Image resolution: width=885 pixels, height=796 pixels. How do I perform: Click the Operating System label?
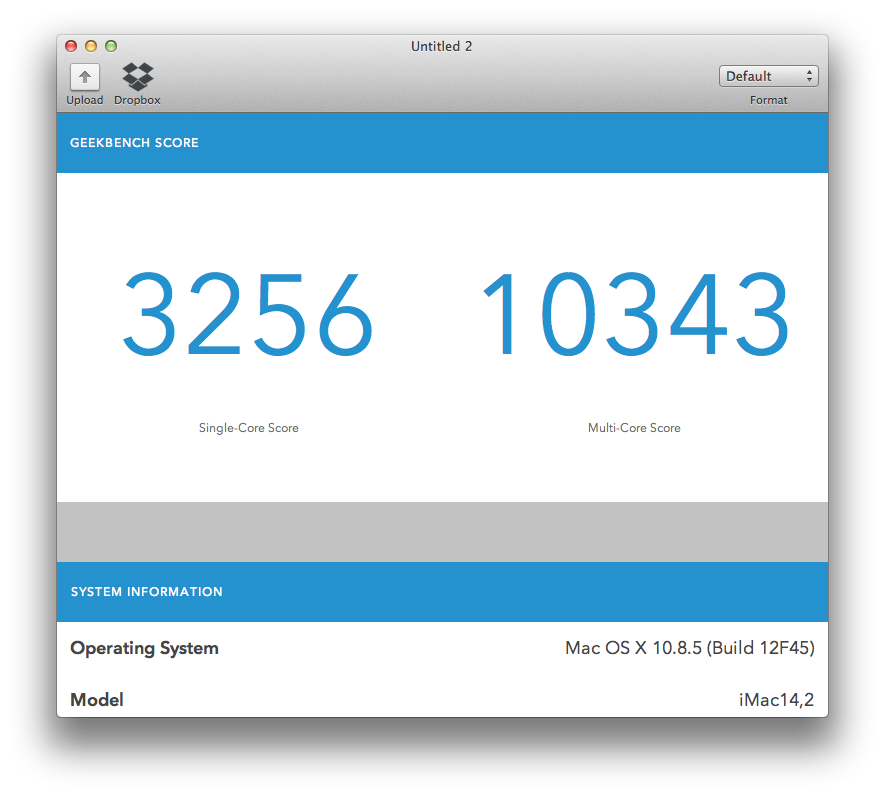(144, 648)
